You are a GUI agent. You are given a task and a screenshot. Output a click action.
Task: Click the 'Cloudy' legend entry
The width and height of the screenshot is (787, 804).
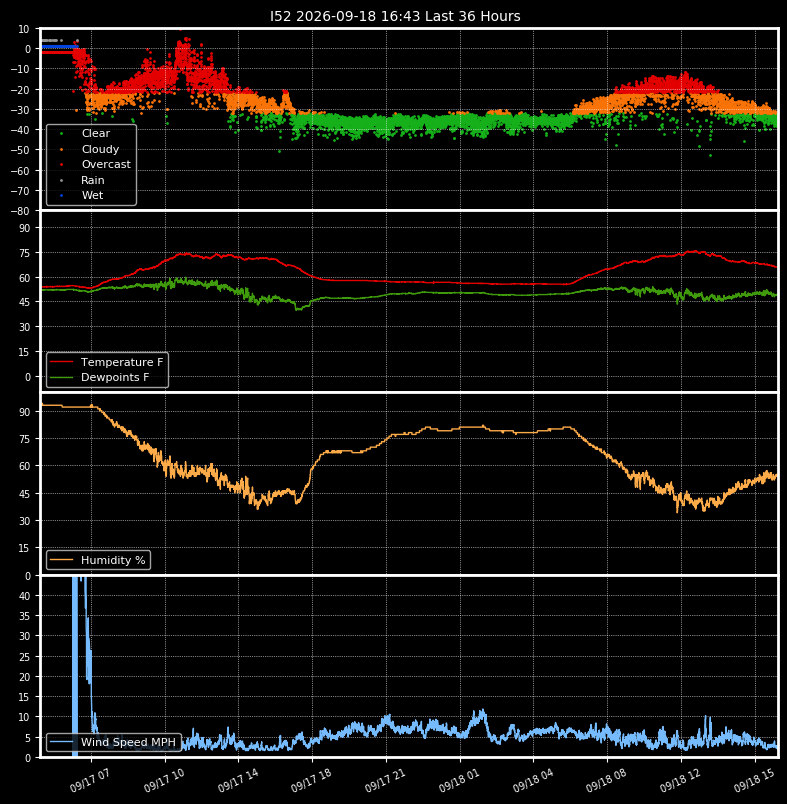coord(100,149)
